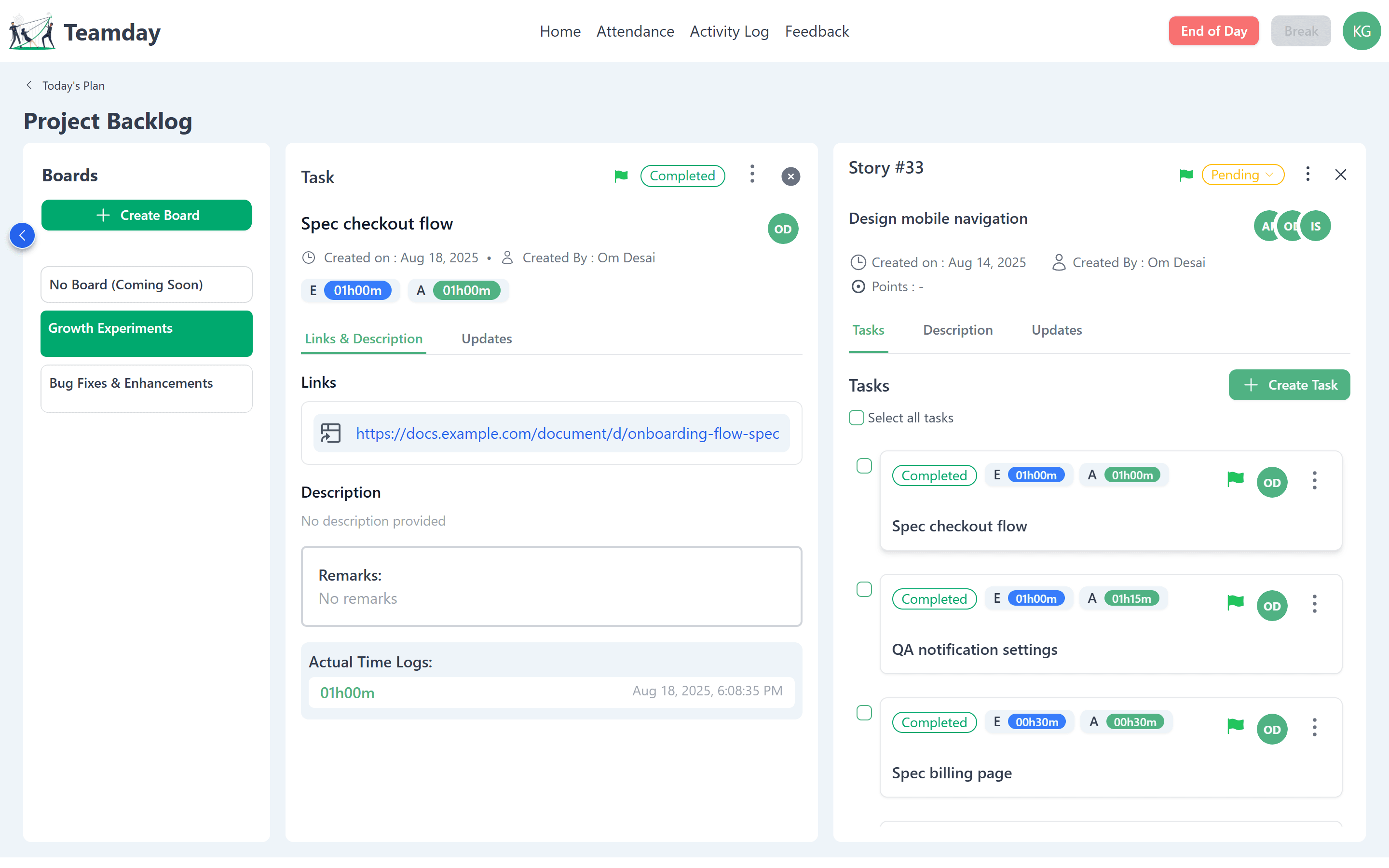This screenshot has width=1389, height=868.
Task: Tick the checkbox for QA notification settings task
Action: point(864,589)
